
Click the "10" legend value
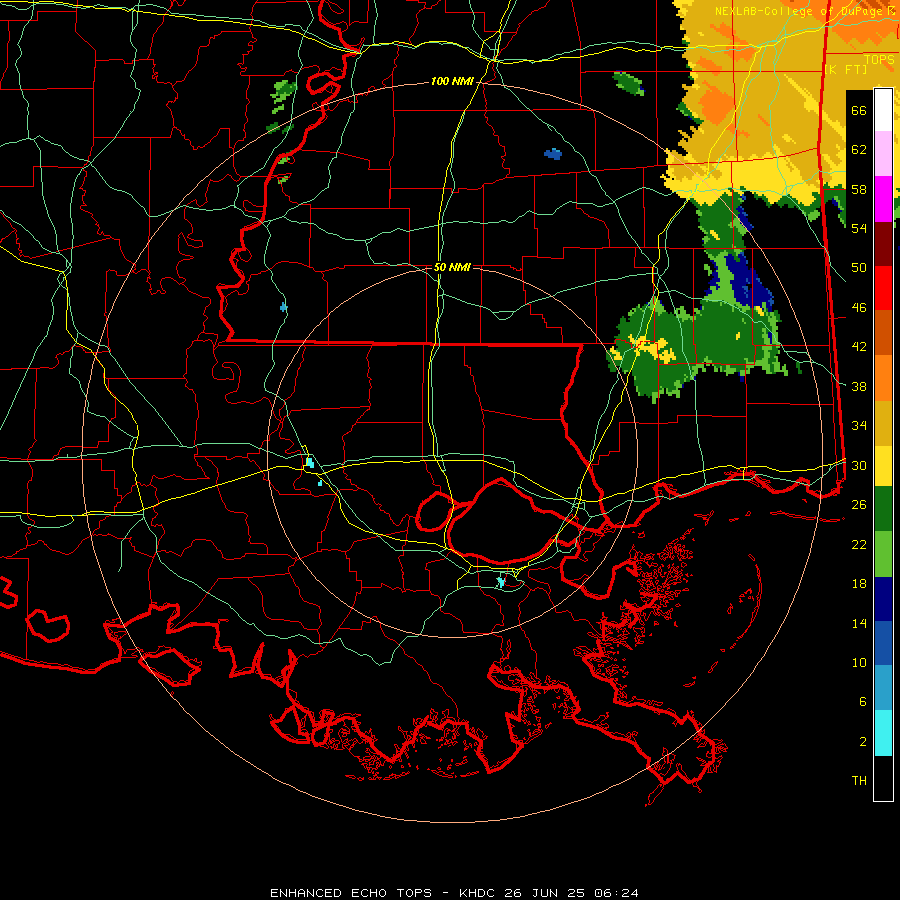click(859, 662)
